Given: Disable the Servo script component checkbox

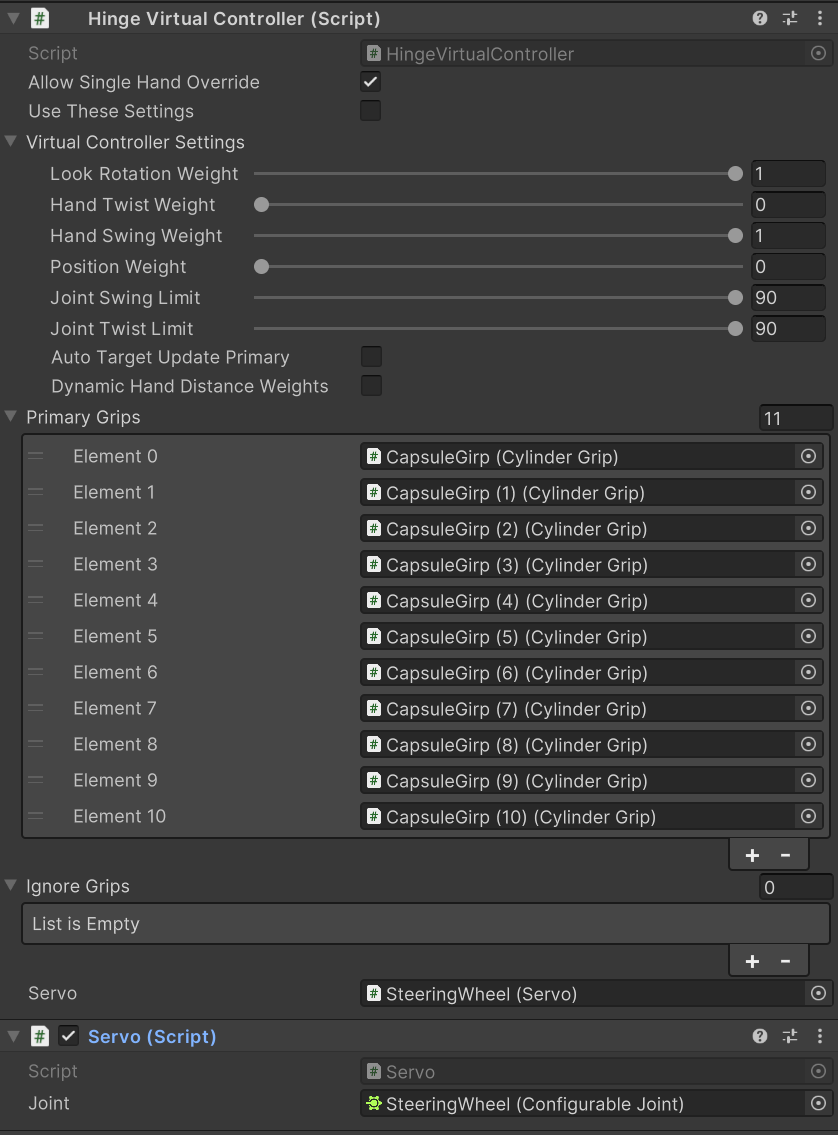Looking at the screenshot, I should 68,1036.
